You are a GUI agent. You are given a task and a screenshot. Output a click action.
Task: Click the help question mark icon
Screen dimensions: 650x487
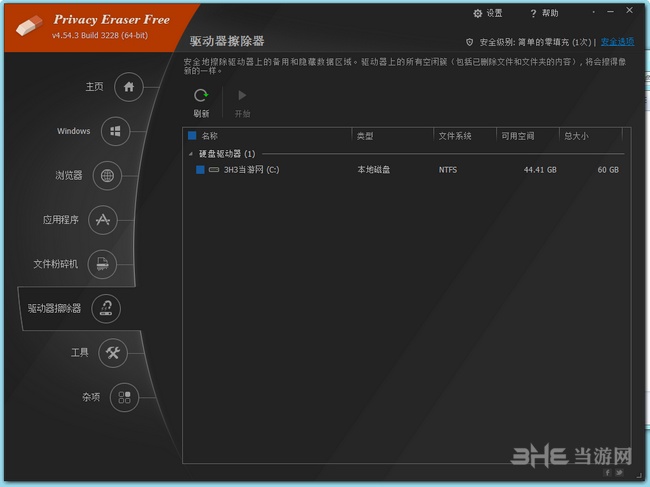pos(533,14)
